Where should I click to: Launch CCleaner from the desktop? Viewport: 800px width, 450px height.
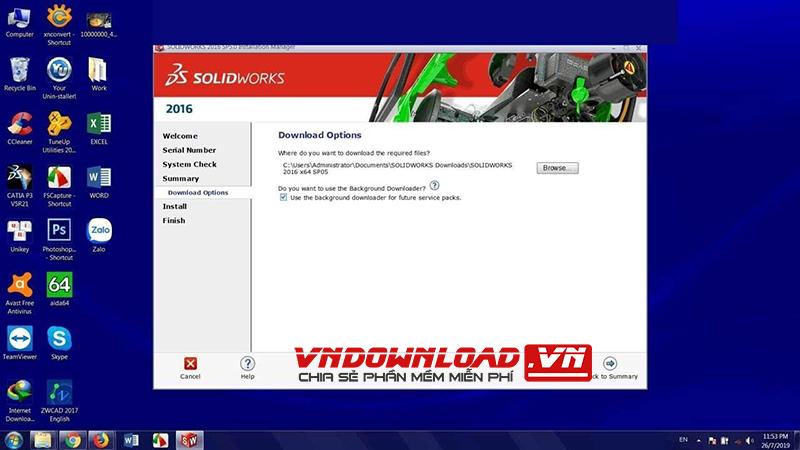(19, 129)
